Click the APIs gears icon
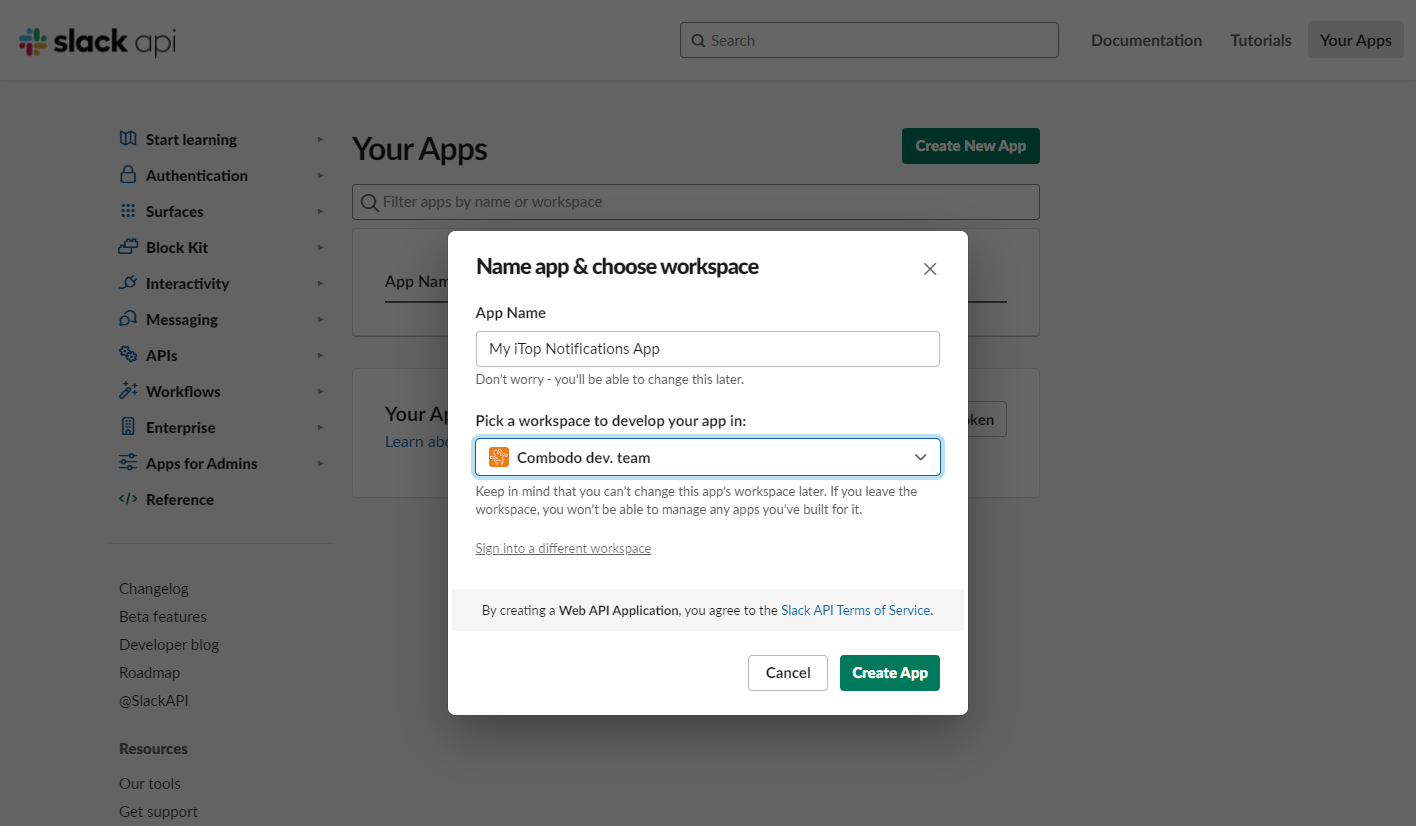This screenshot has width=1416, height=826. pyautogui.click(x=128, y=355)
